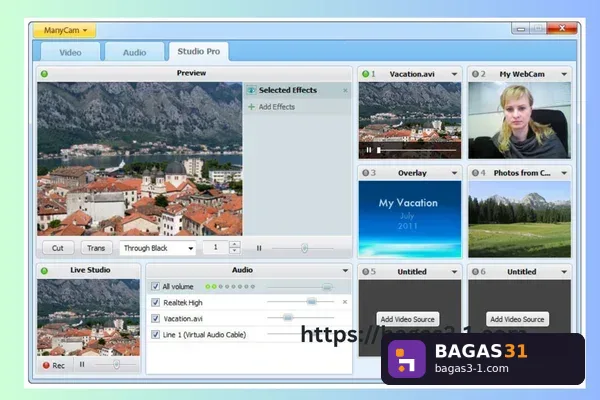Close the Selected Effects panel

point(346,90)
